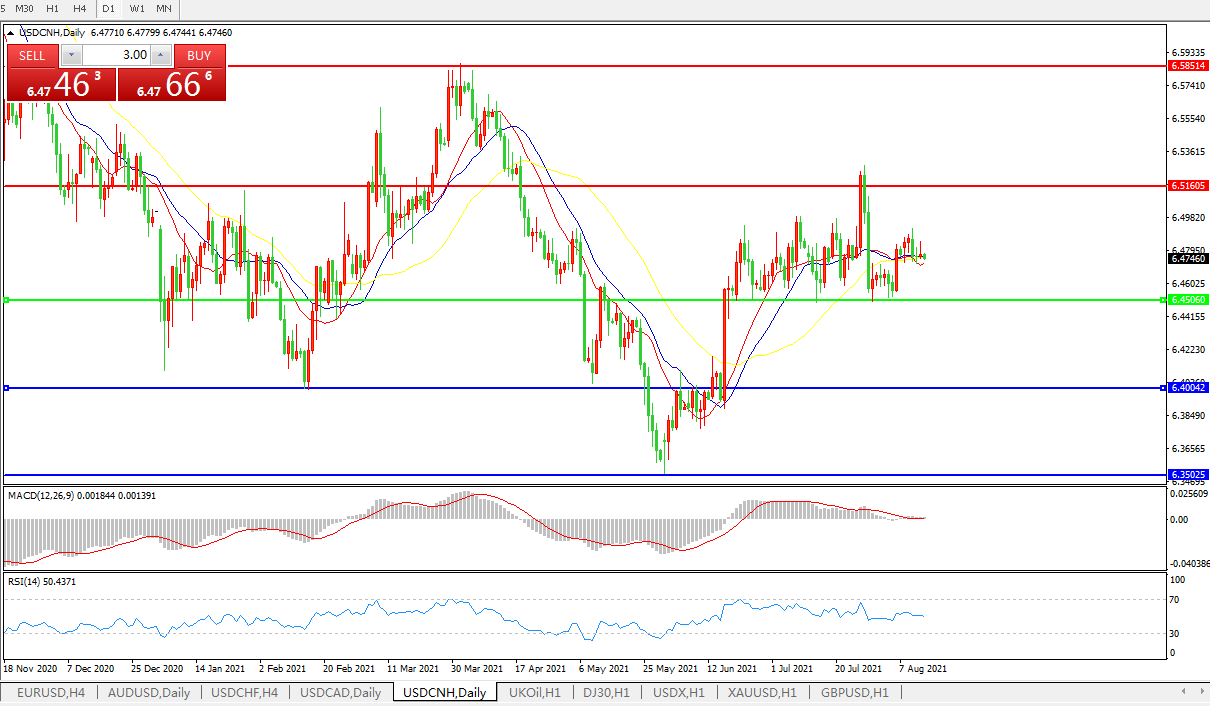Select the MN monthly timeframe
The width and height of the screenshot is (1210, 706).
pyautogui.click(x=163, y=9)
